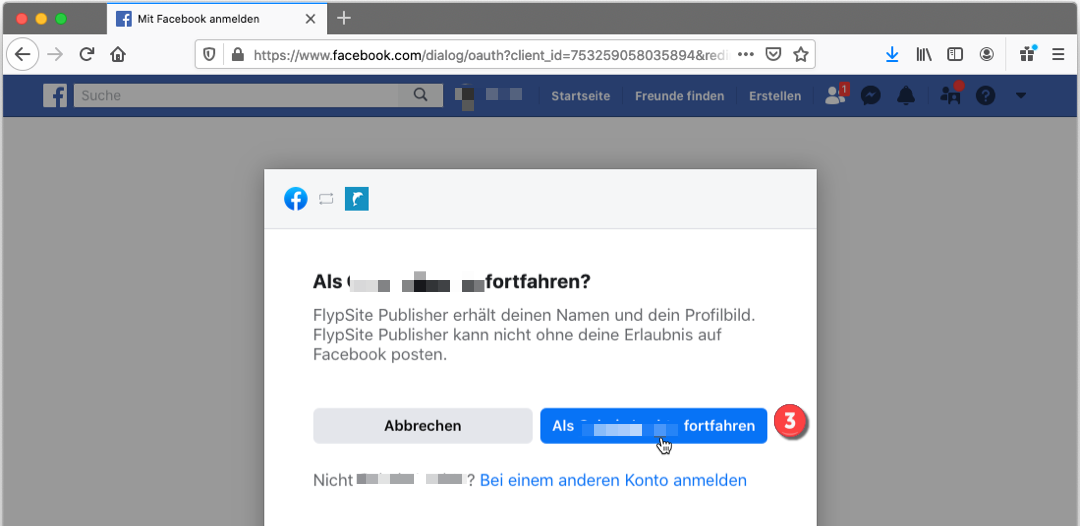
Task: Click the blue Als … fortfahren button
Action: tap(653, 425)
